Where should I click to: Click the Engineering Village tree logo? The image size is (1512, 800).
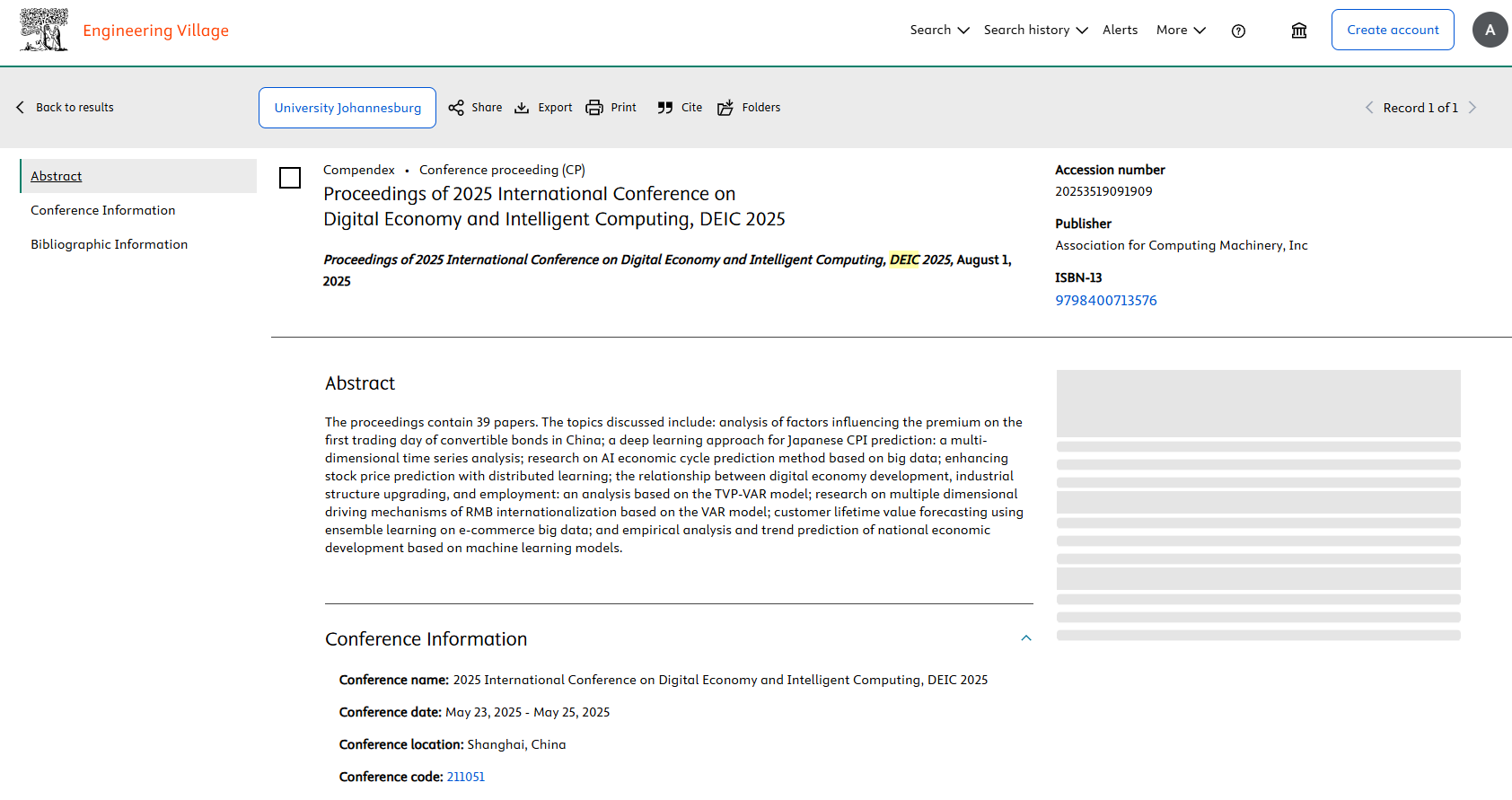click(x=44, y=30)
